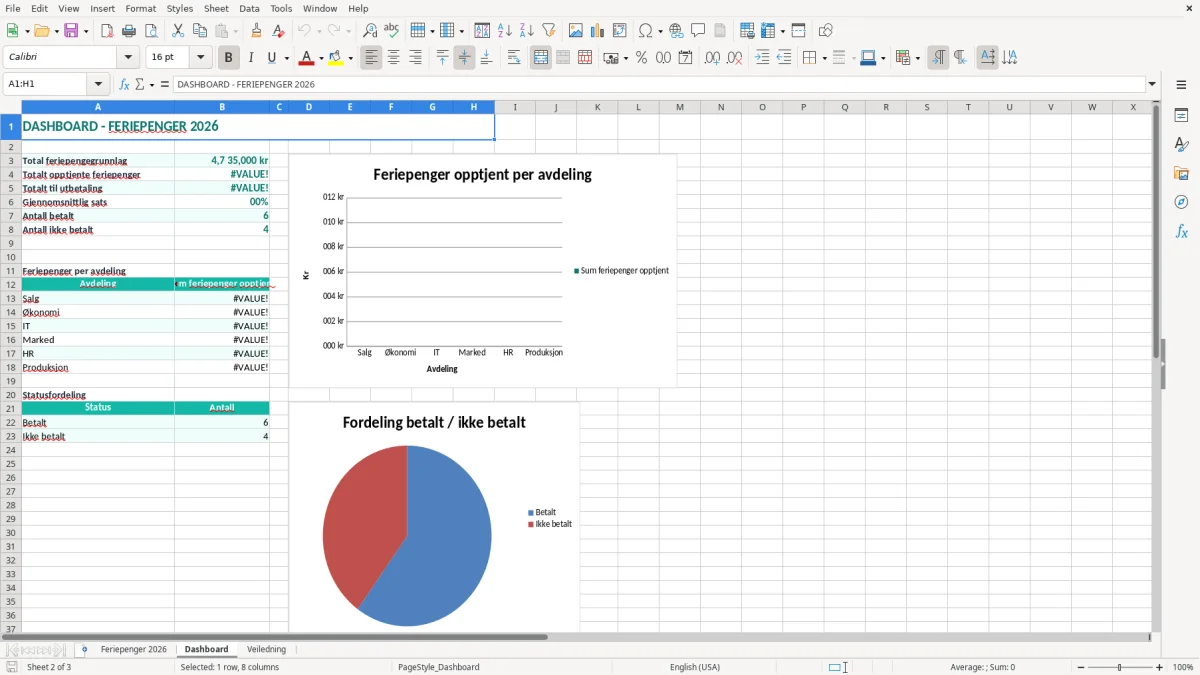Click the Print icon
Viewport: 1200px width, 675px height.
(x=129, y=31)
